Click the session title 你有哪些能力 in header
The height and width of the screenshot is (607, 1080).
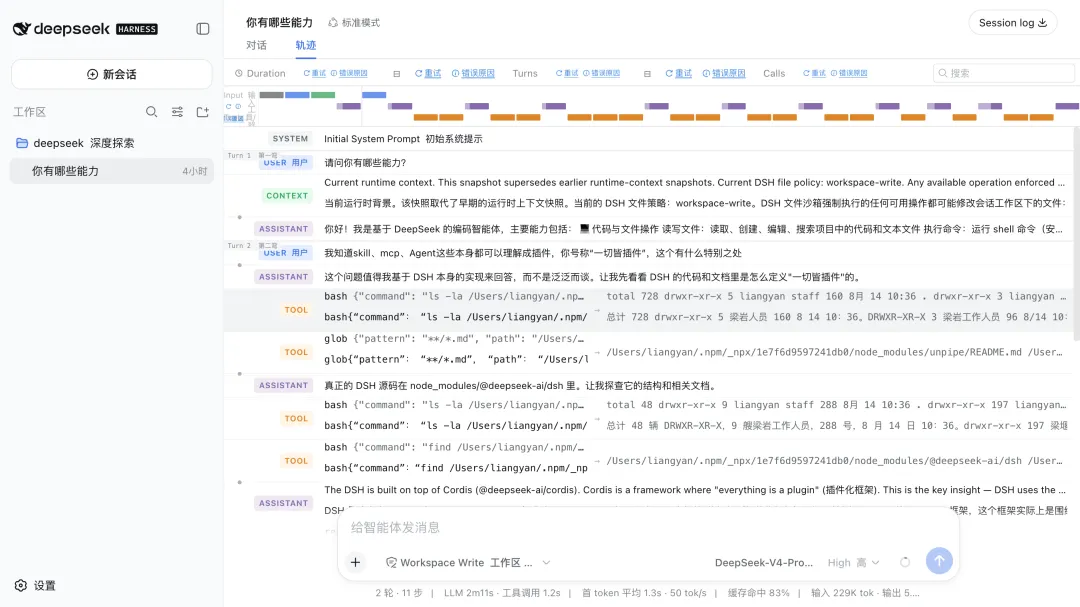coord(279,23)
